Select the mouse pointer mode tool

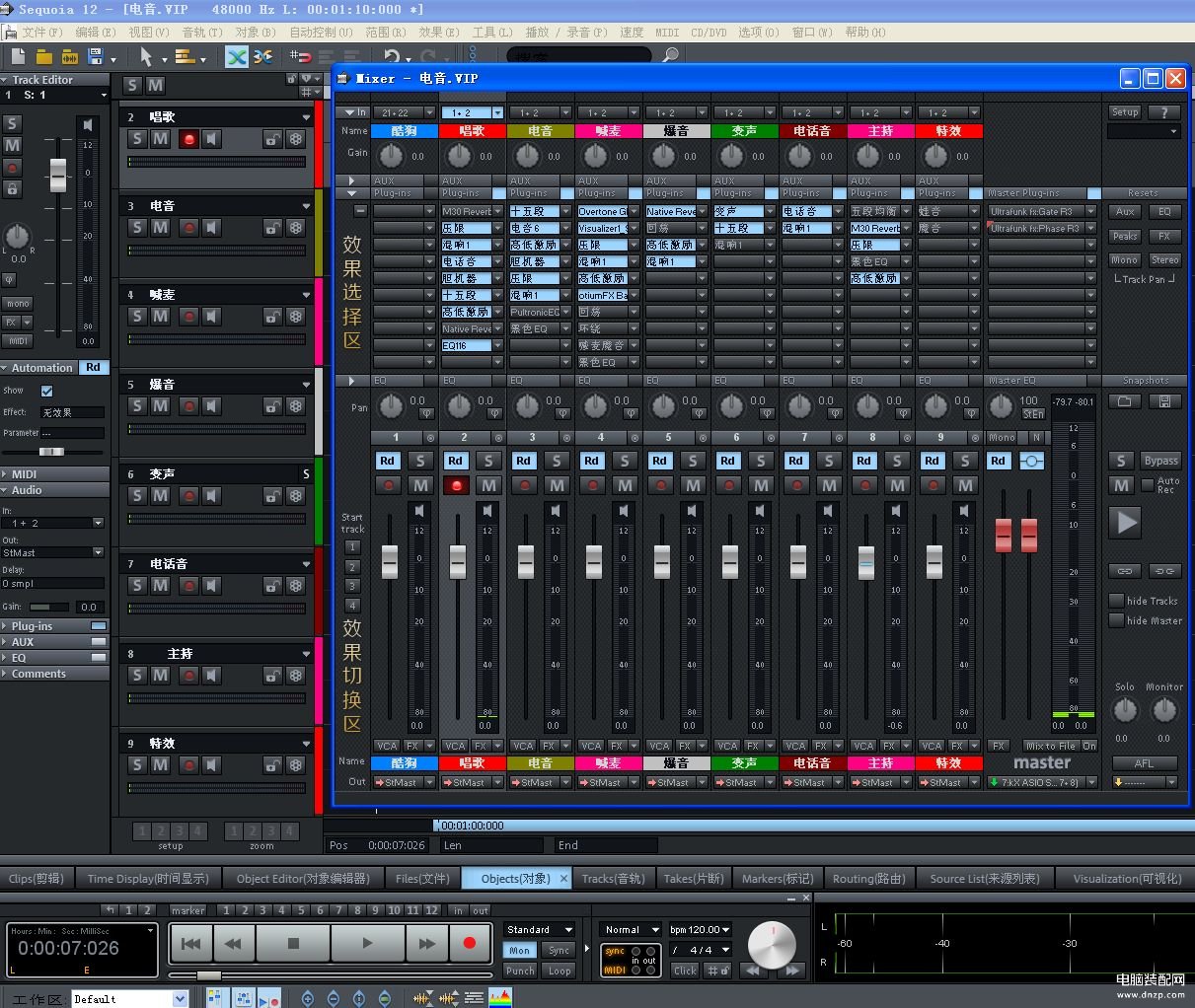coord(146,56)
